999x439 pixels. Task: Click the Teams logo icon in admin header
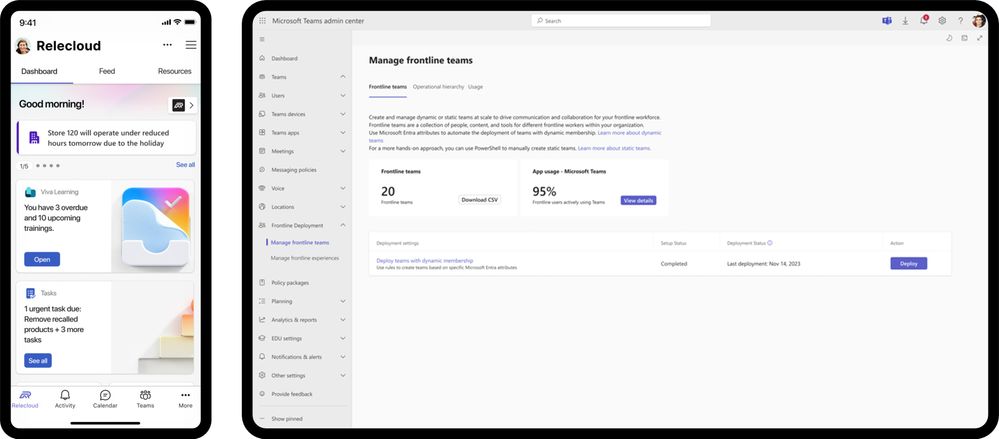click(886, 20)
